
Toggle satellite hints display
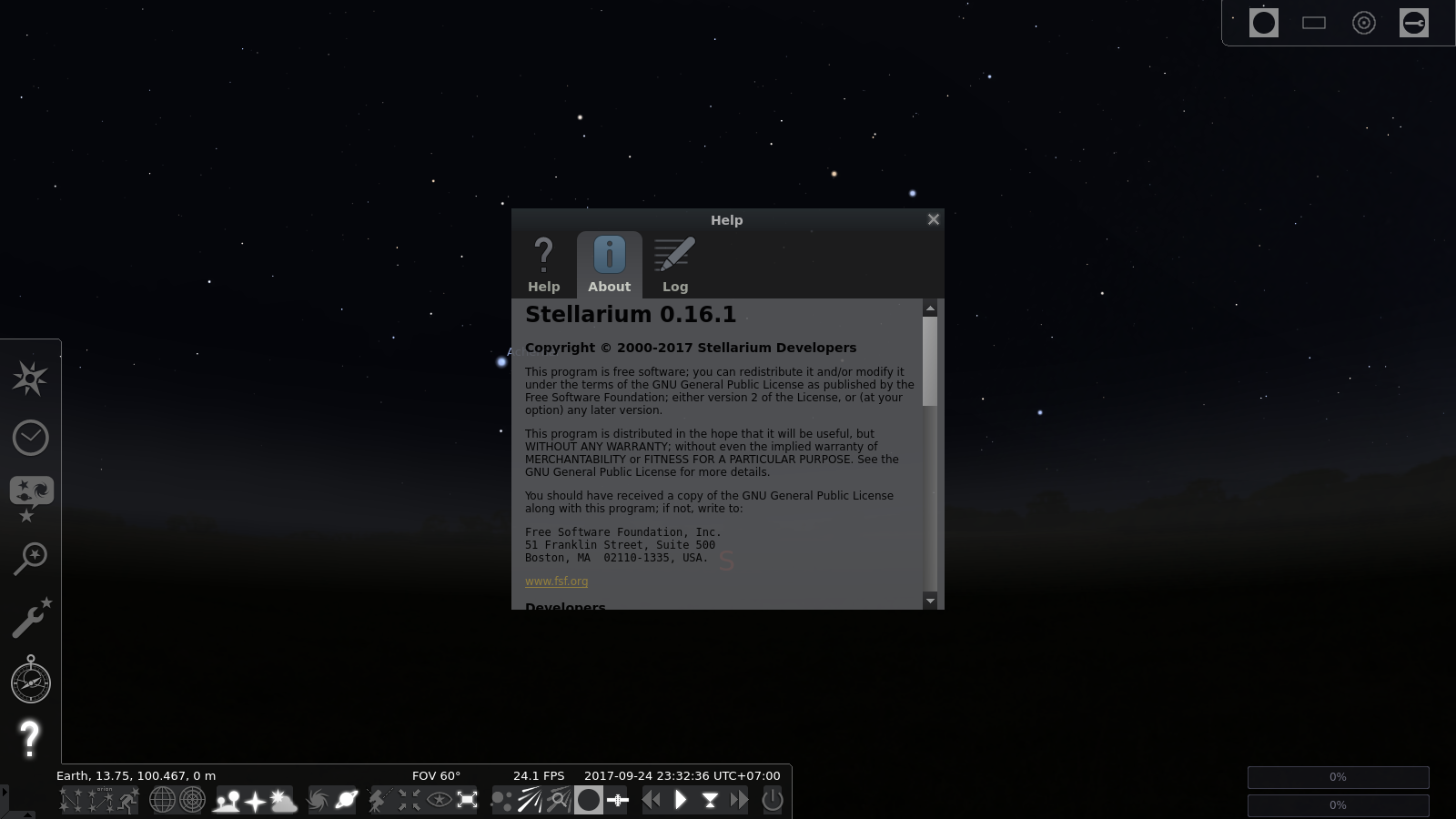tap(618, 800)
